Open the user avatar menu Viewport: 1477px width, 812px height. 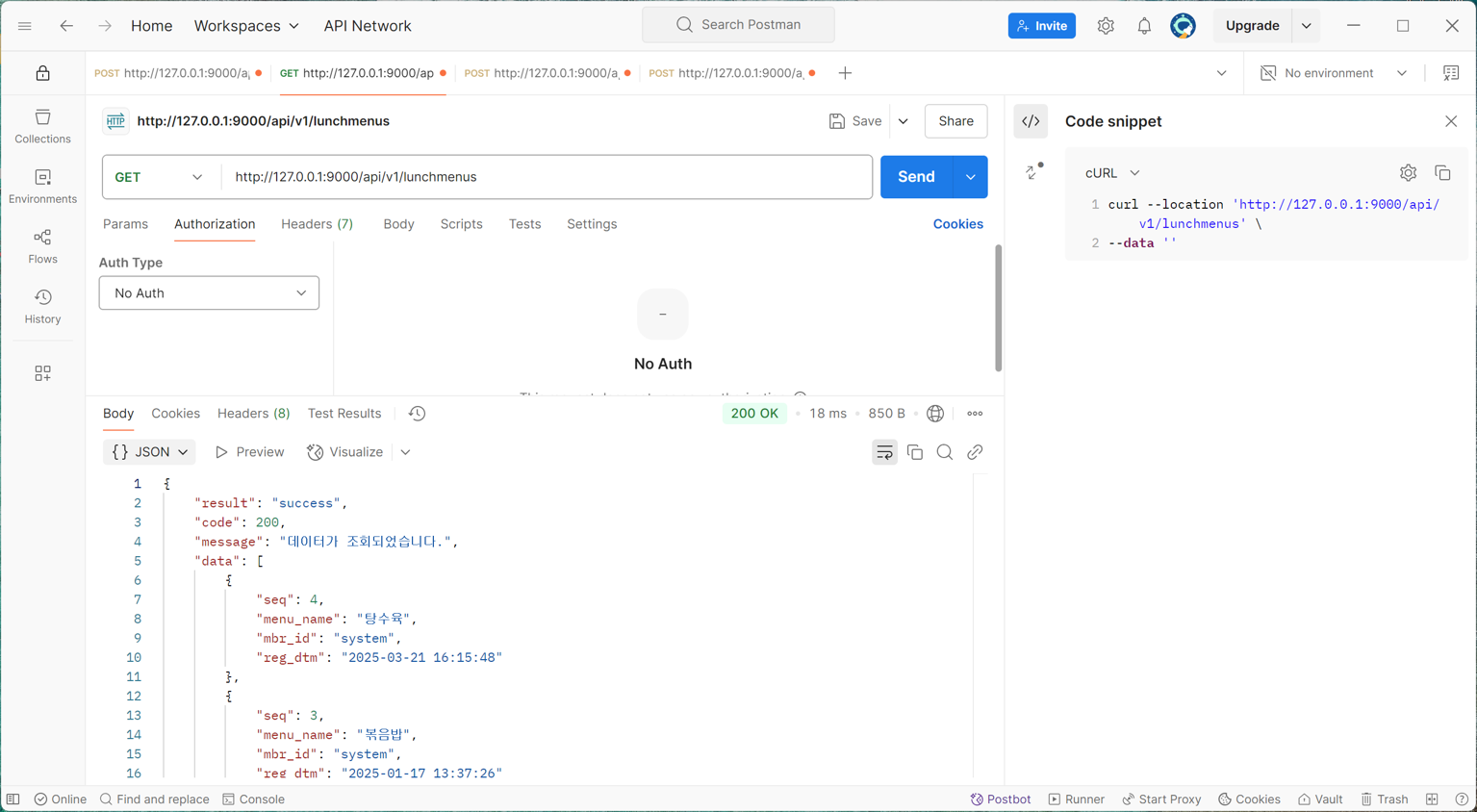coord(1183,26)
